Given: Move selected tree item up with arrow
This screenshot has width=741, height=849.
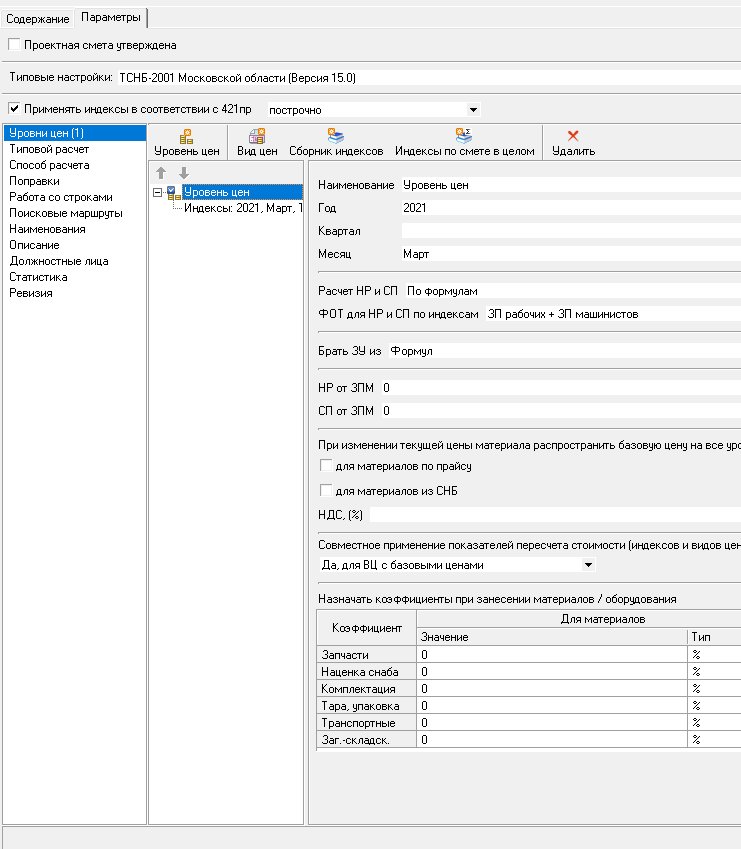Looking at the screenshot, I should 161,173.
